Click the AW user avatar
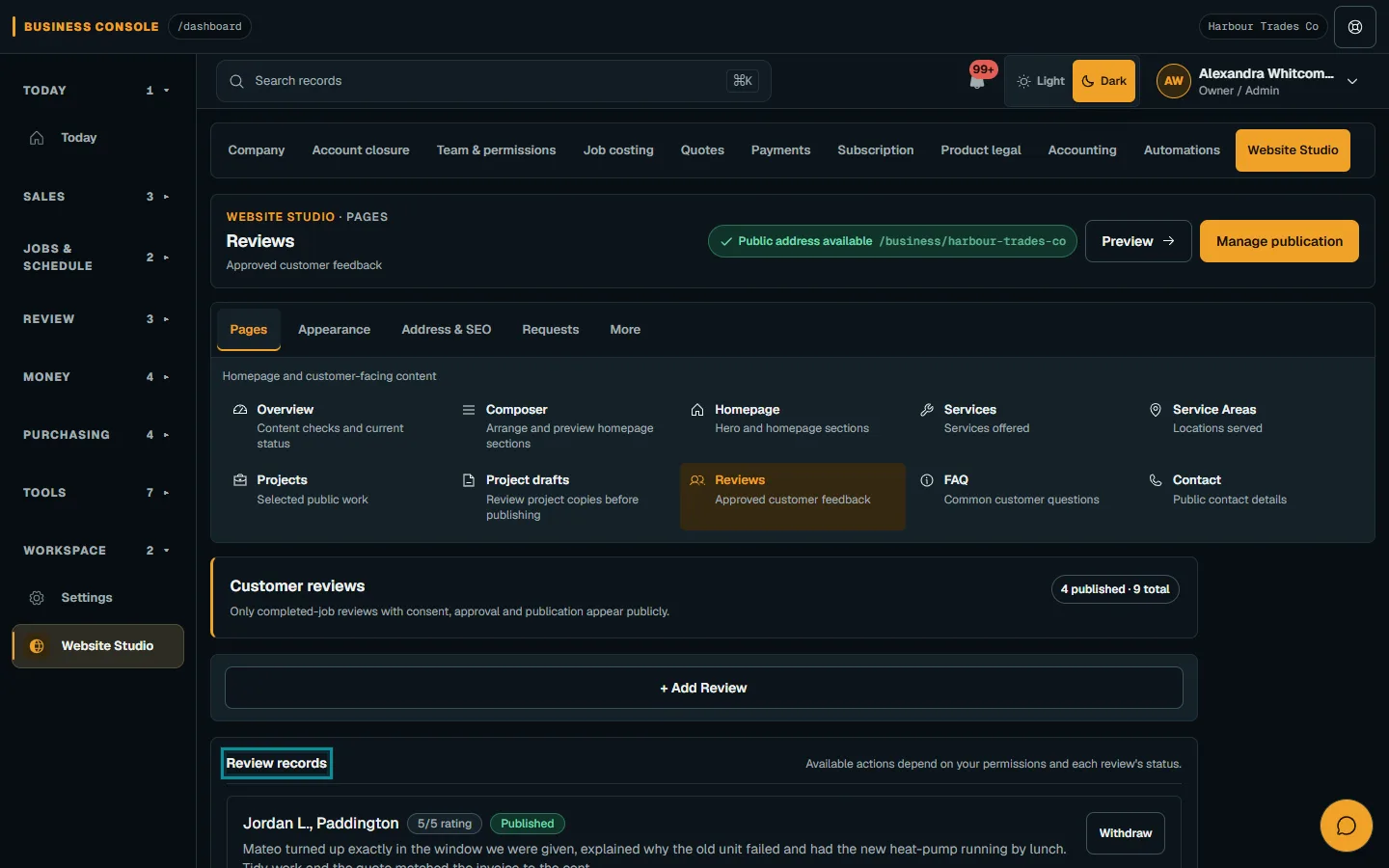Image resolution: width=1389 pixels, height=868 pixels. point(1173,81)
